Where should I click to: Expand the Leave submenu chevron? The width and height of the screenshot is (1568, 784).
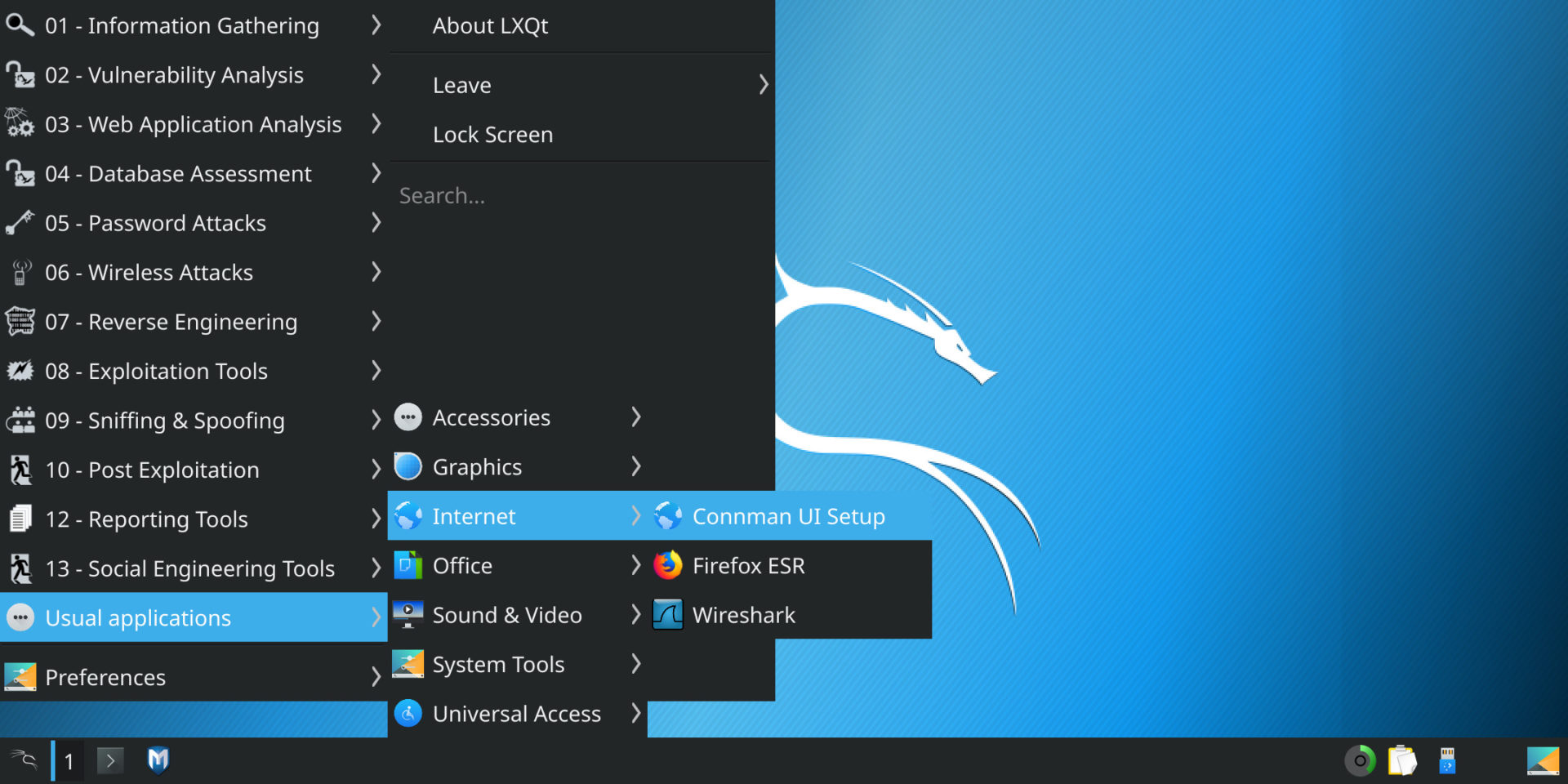pyautogui.click(x=763, y=84)
